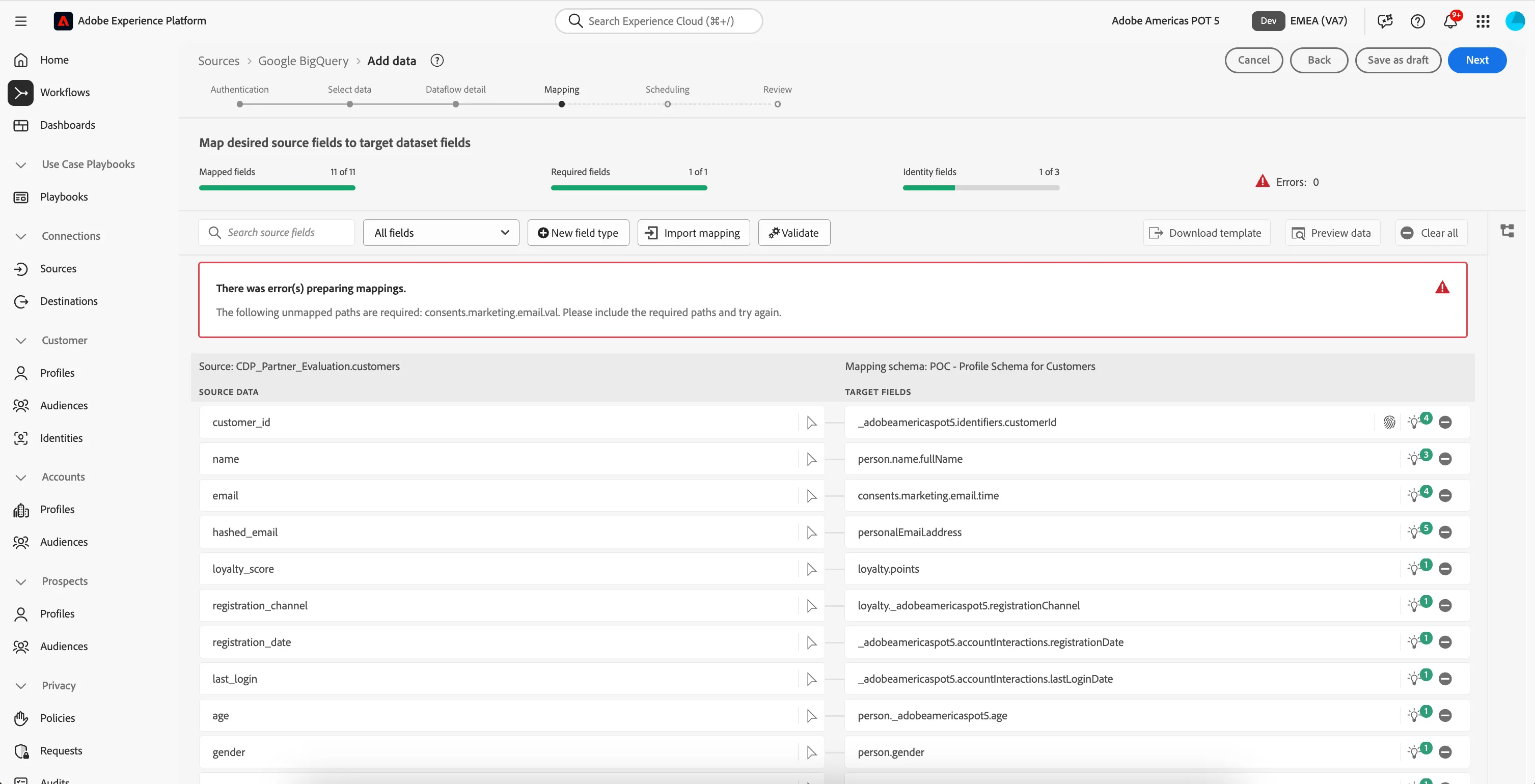The height and width of the screenshot is (784, 1535).
Task: Click the Mapped fields progress bar
Action: pos(277,188)
